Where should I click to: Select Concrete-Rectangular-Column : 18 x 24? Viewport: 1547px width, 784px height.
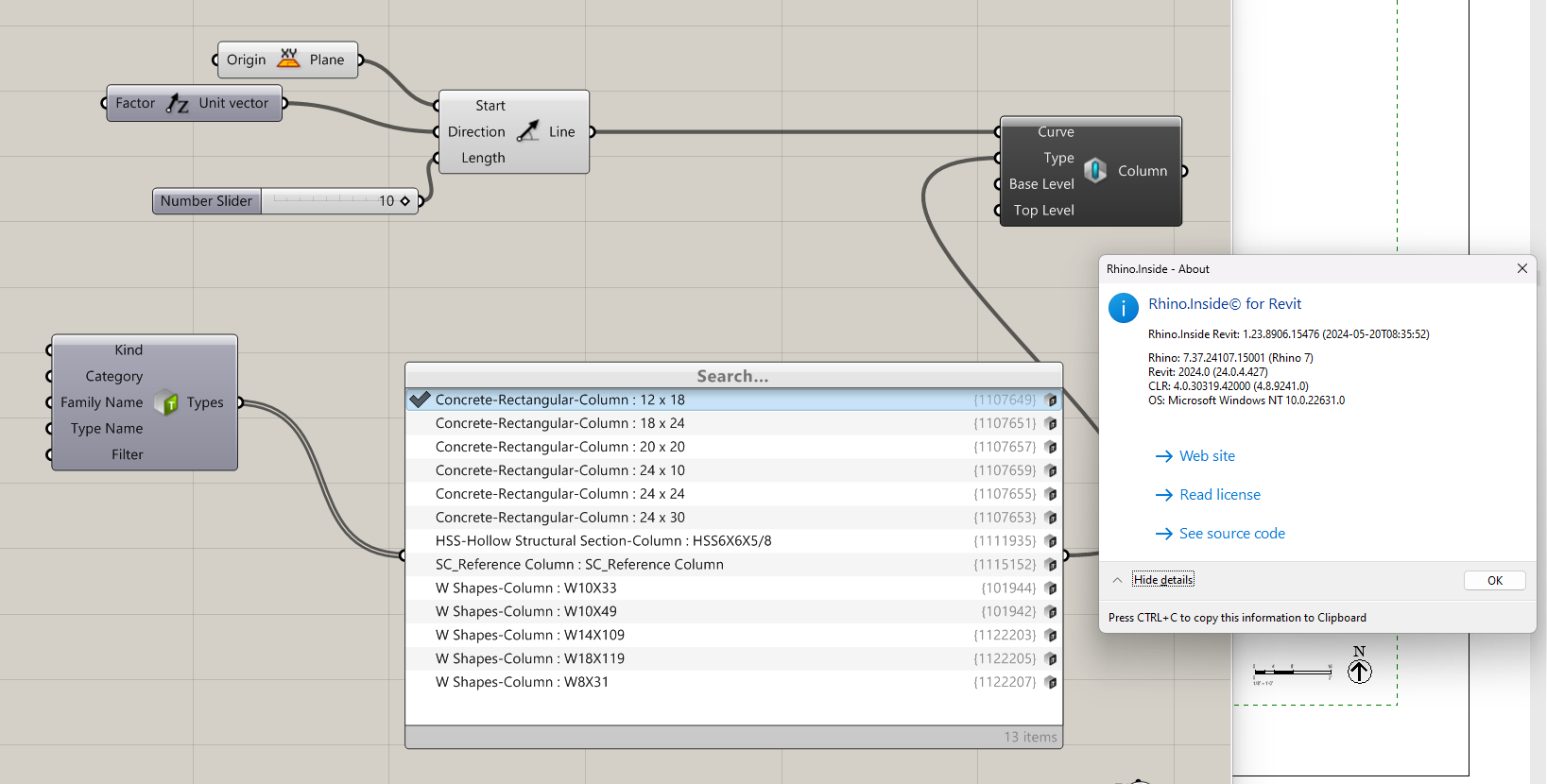coord(733,423)
